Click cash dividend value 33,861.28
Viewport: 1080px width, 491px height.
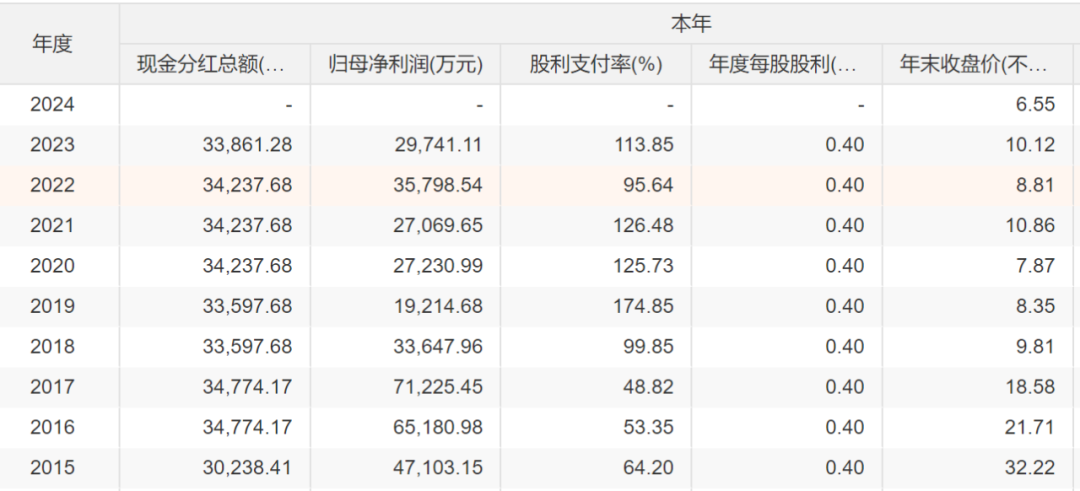tap(246, 145)
